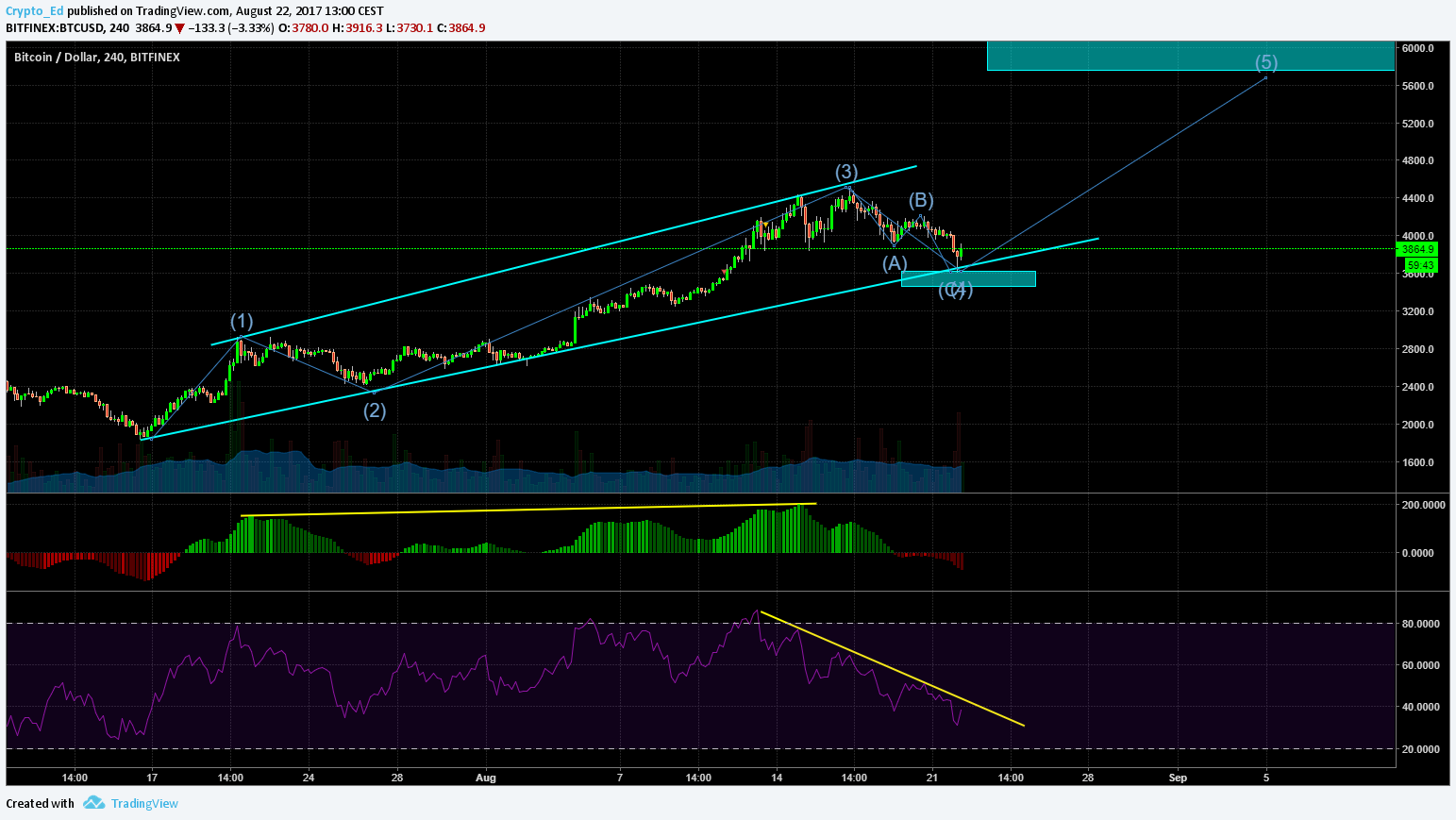
Task: Click the green current price tag 3864.9
Action: [x=1417, y=249]
